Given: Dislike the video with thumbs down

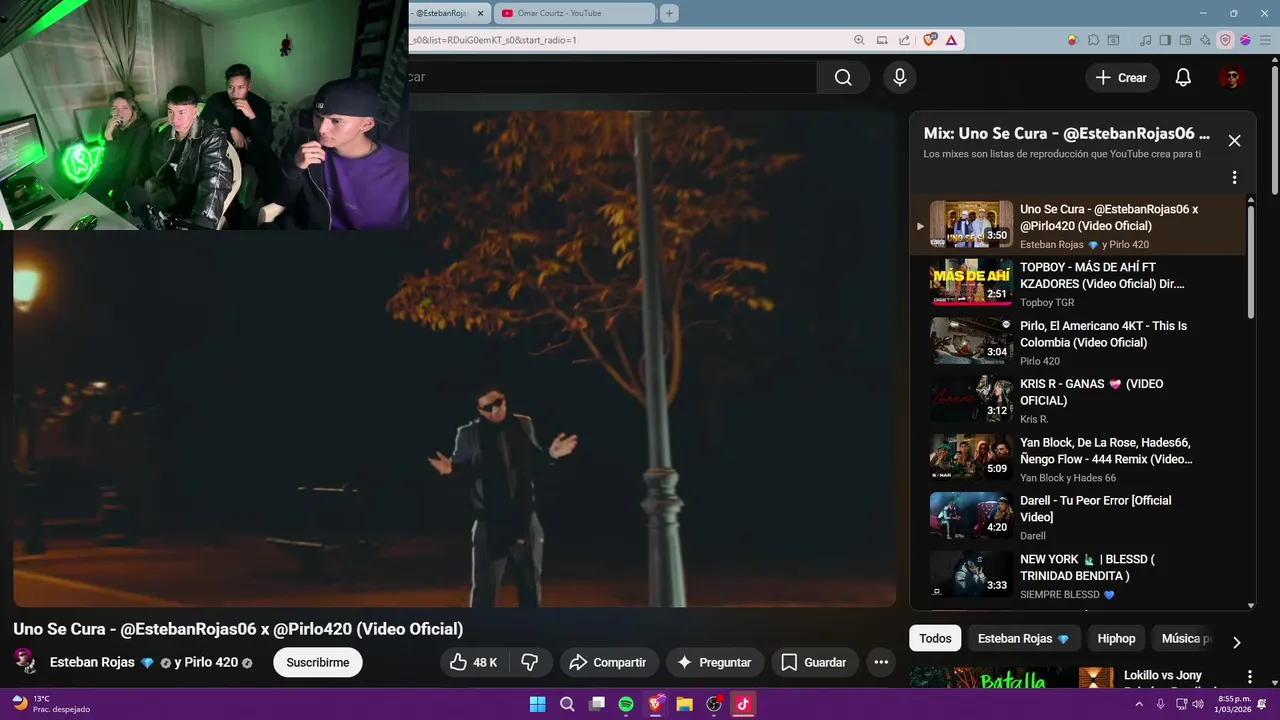Looking at the screenshot, I should pos(530,662).
